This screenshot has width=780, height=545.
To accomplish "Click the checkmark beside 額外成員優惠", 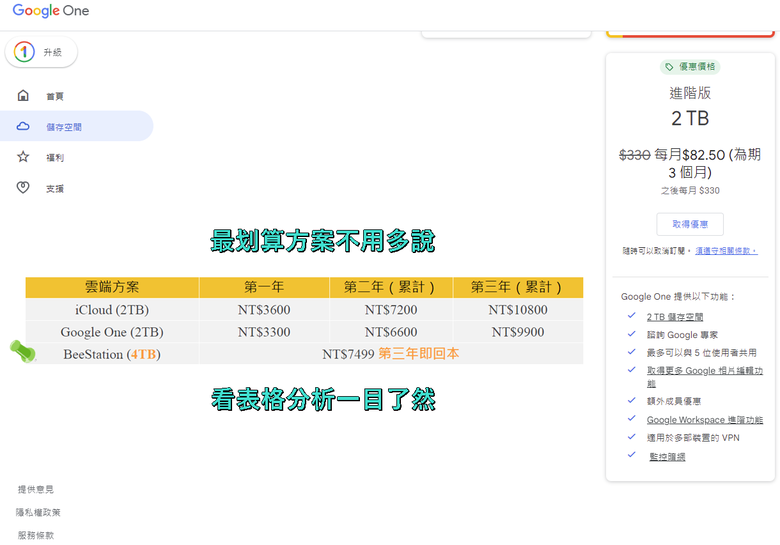I will (x=632, y=400).
